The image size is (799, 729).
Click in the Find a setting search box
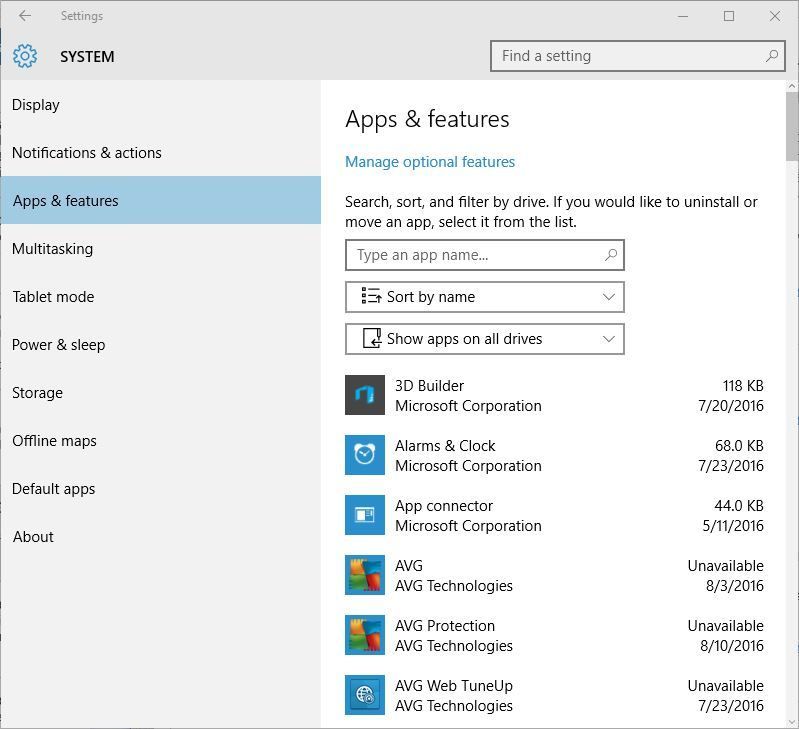(637, 56)
